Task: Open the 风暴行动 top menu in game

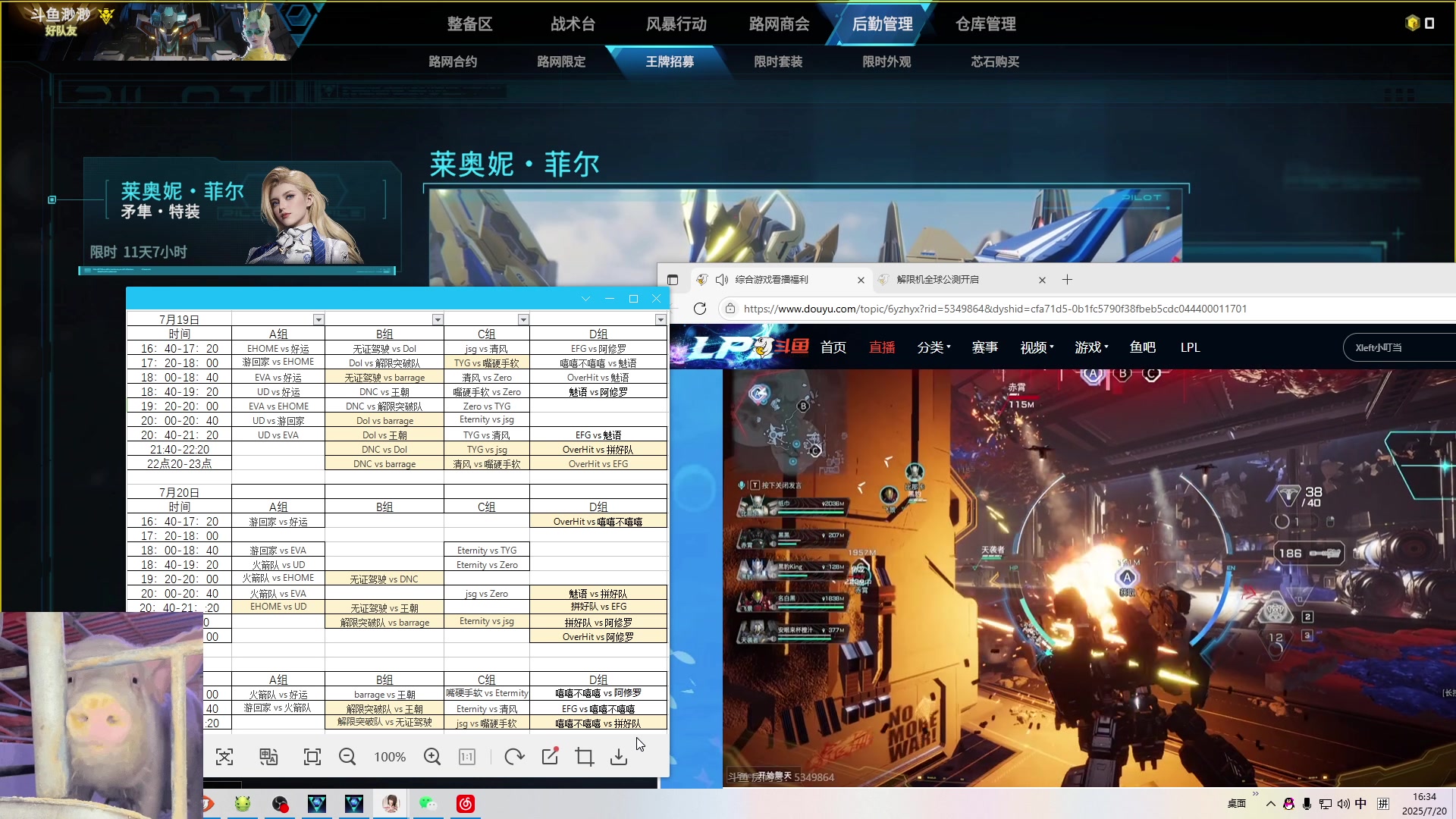Action: pos(676,24)
